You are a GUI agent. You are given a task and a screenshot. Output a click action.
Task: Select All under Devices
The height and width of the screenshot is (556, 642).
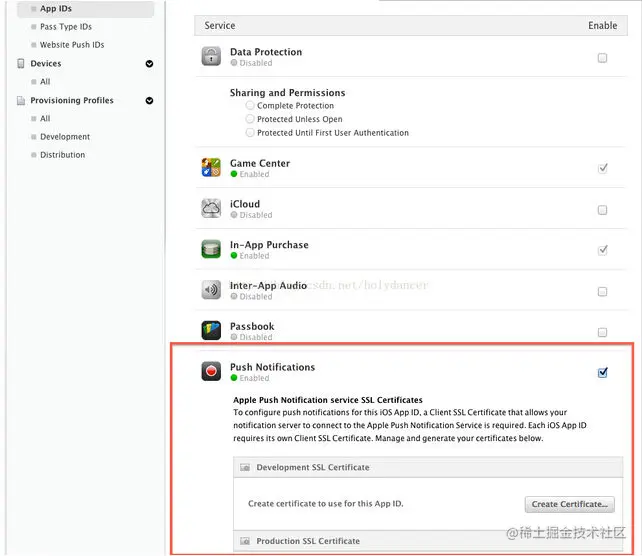coord(45,81)
